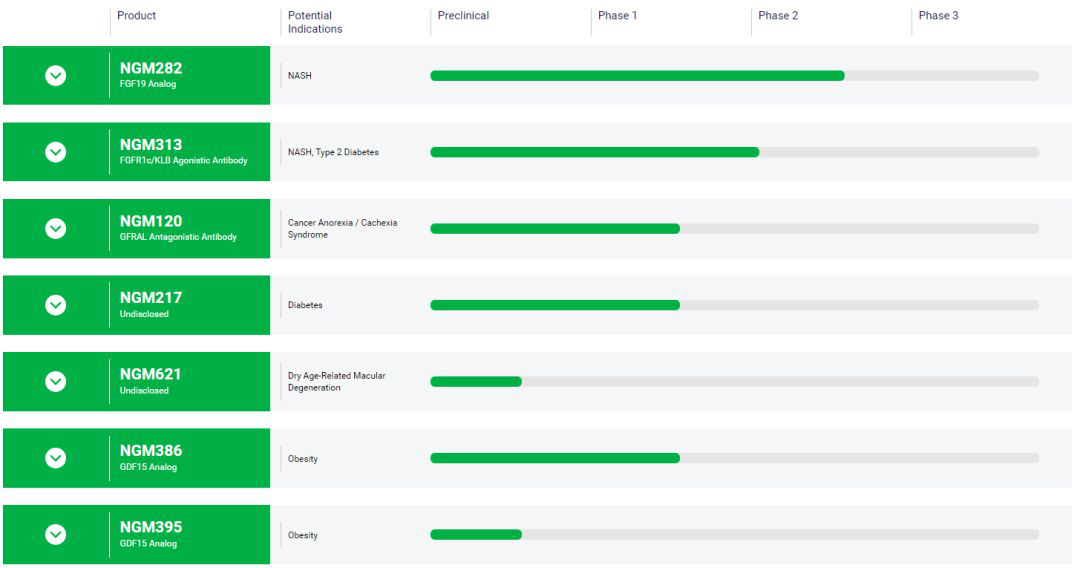The width and height of the screenshot is (1080, 568).
Task: Open the NGM217 chevron icon
Action: (x=56, y=305)
